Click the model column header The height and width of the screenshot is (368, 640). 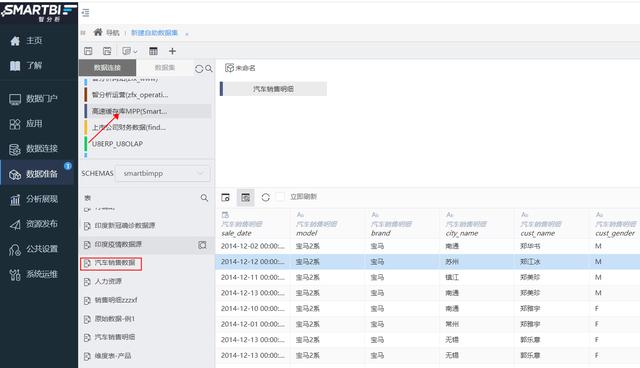tap(307, 233)
